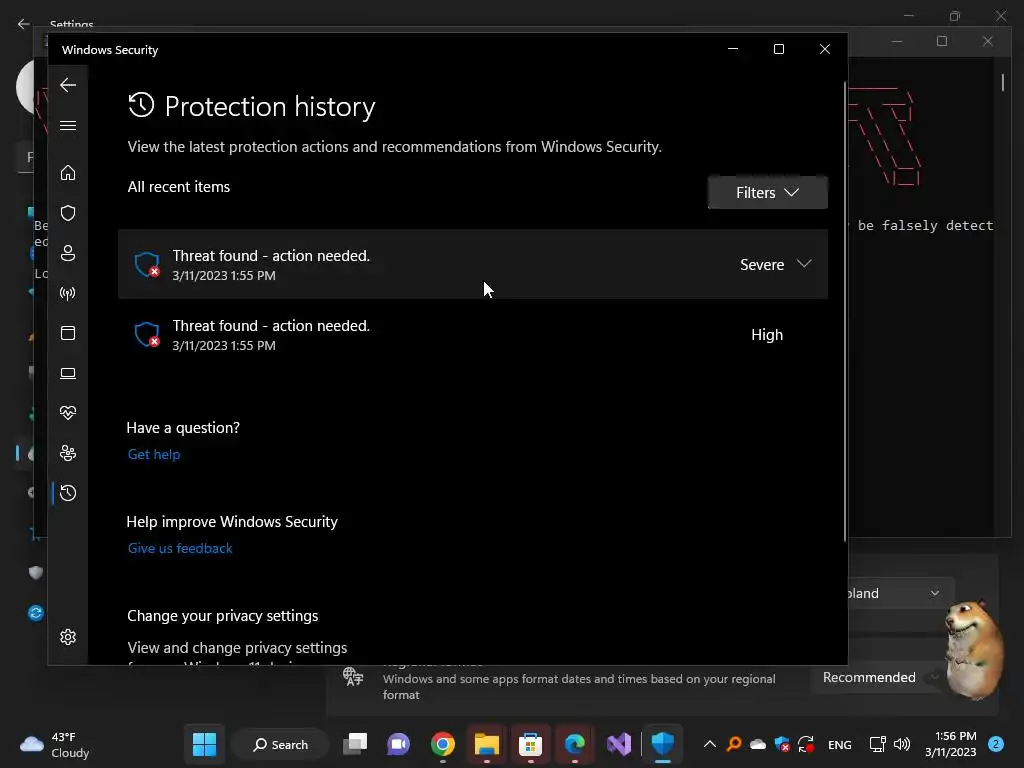
Task: Open Virus & threat protection shield icon
Action: pyautogui.click(x=68, y=213)
